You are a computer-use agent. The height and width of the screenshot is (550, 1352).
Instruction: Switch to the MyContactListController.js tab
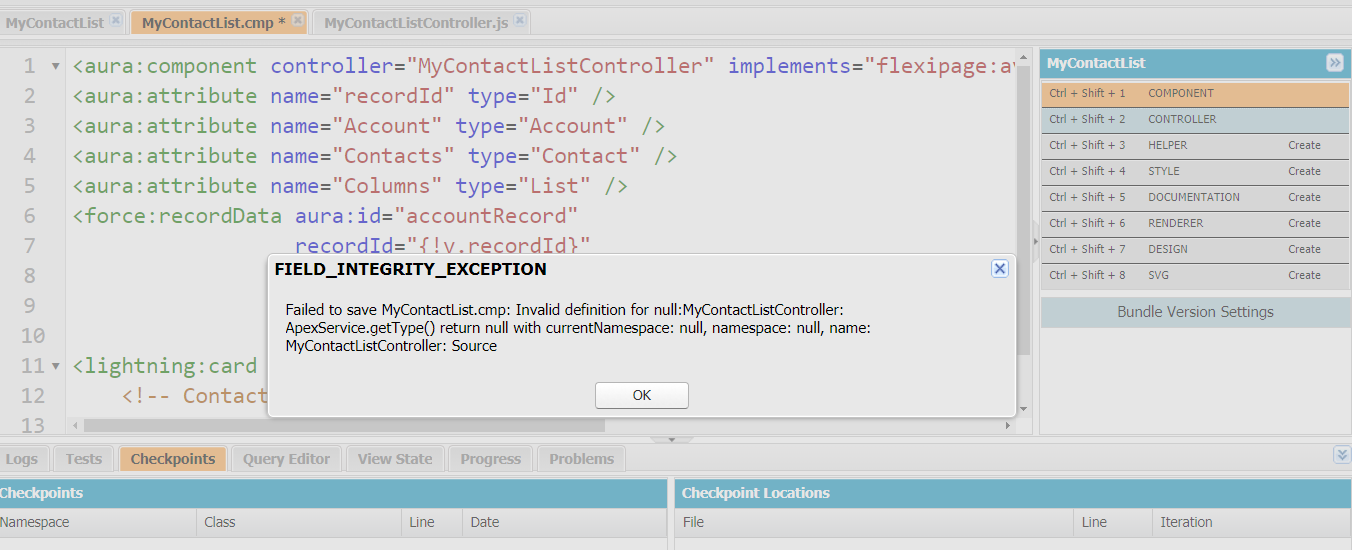point(416,22)
